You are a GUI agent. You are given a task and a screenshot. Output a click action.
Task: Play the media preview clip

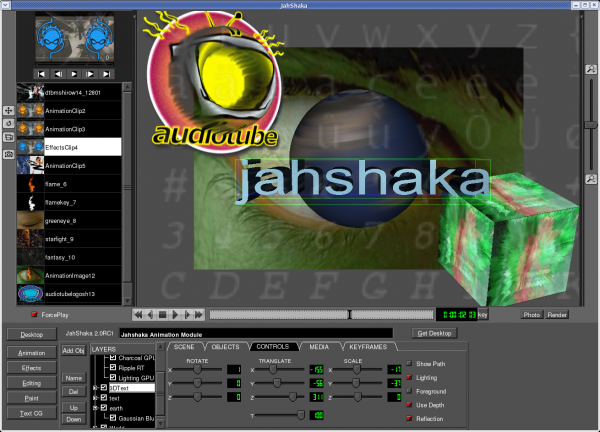click(x=74, y=74)
